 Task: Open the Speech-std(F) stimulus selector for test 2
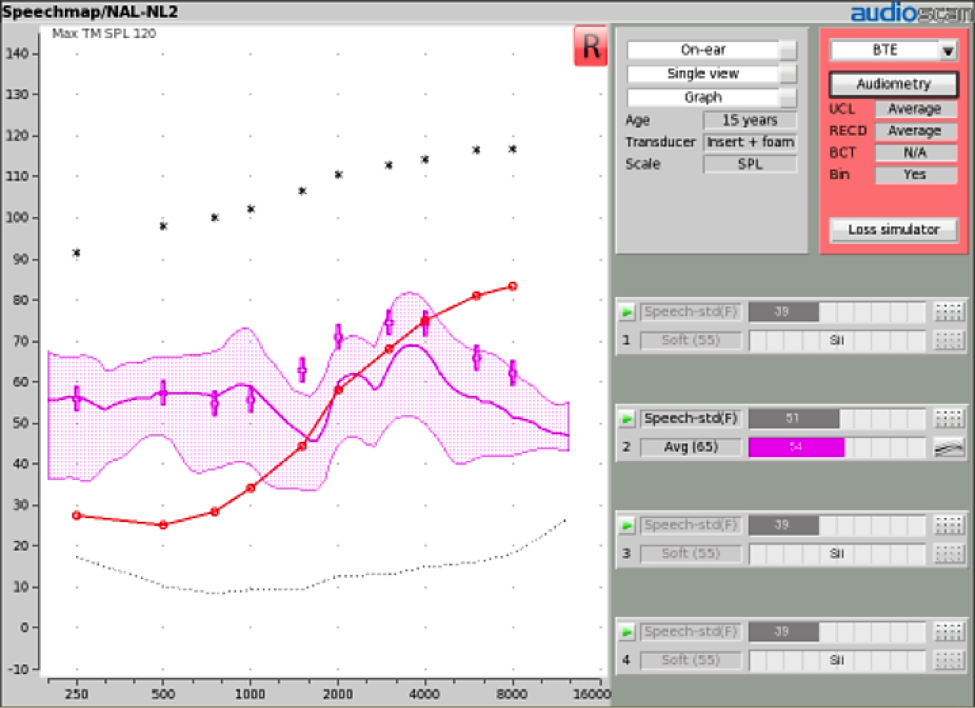click(x=691, y=418)
